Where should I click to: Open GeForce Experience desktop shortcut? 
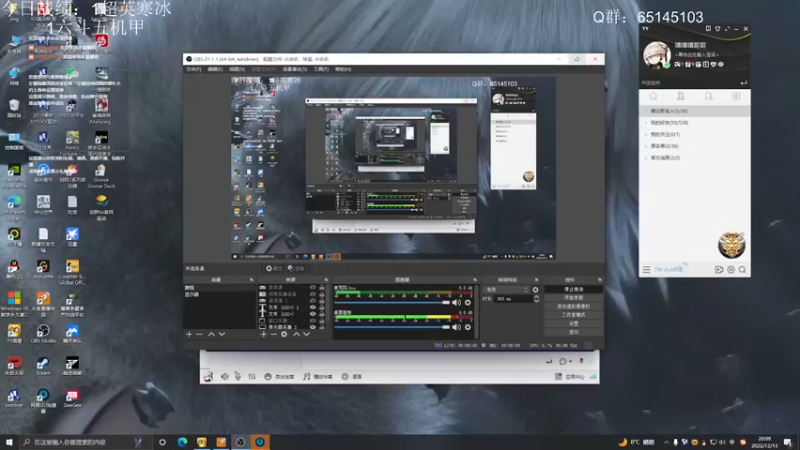[14, 176]
